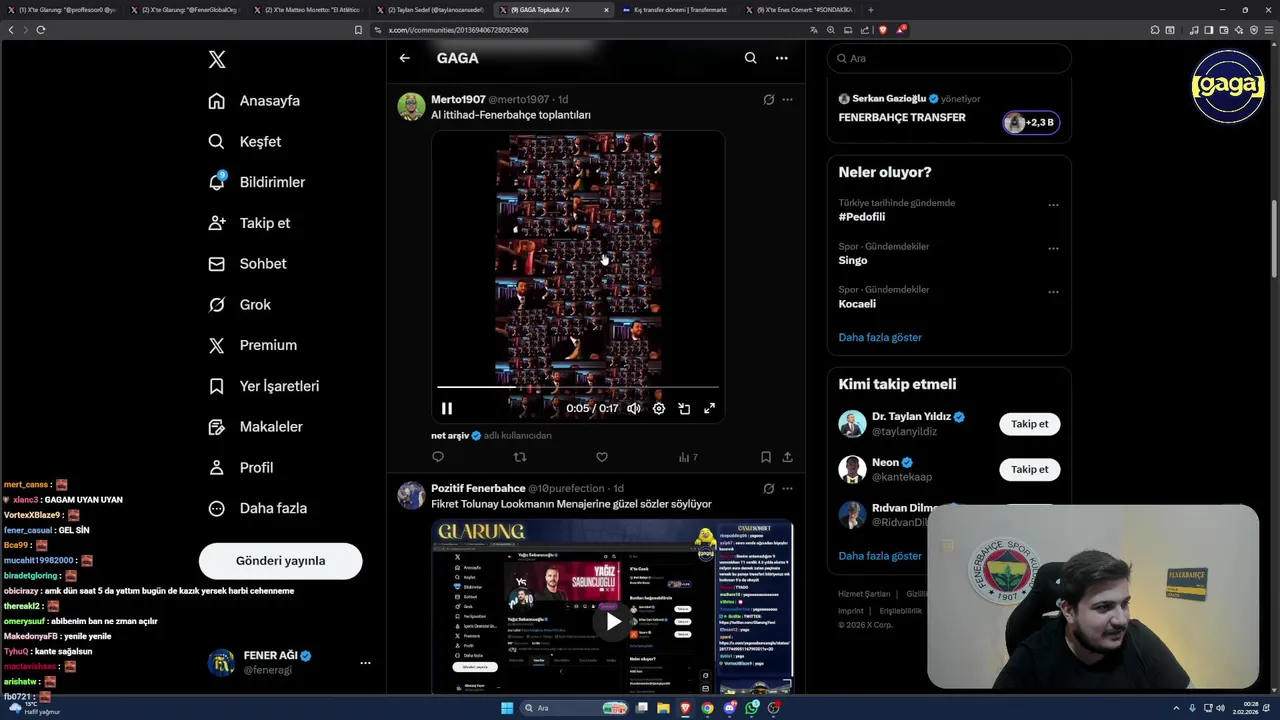Open more options for Singo trend

point(1053,248)
